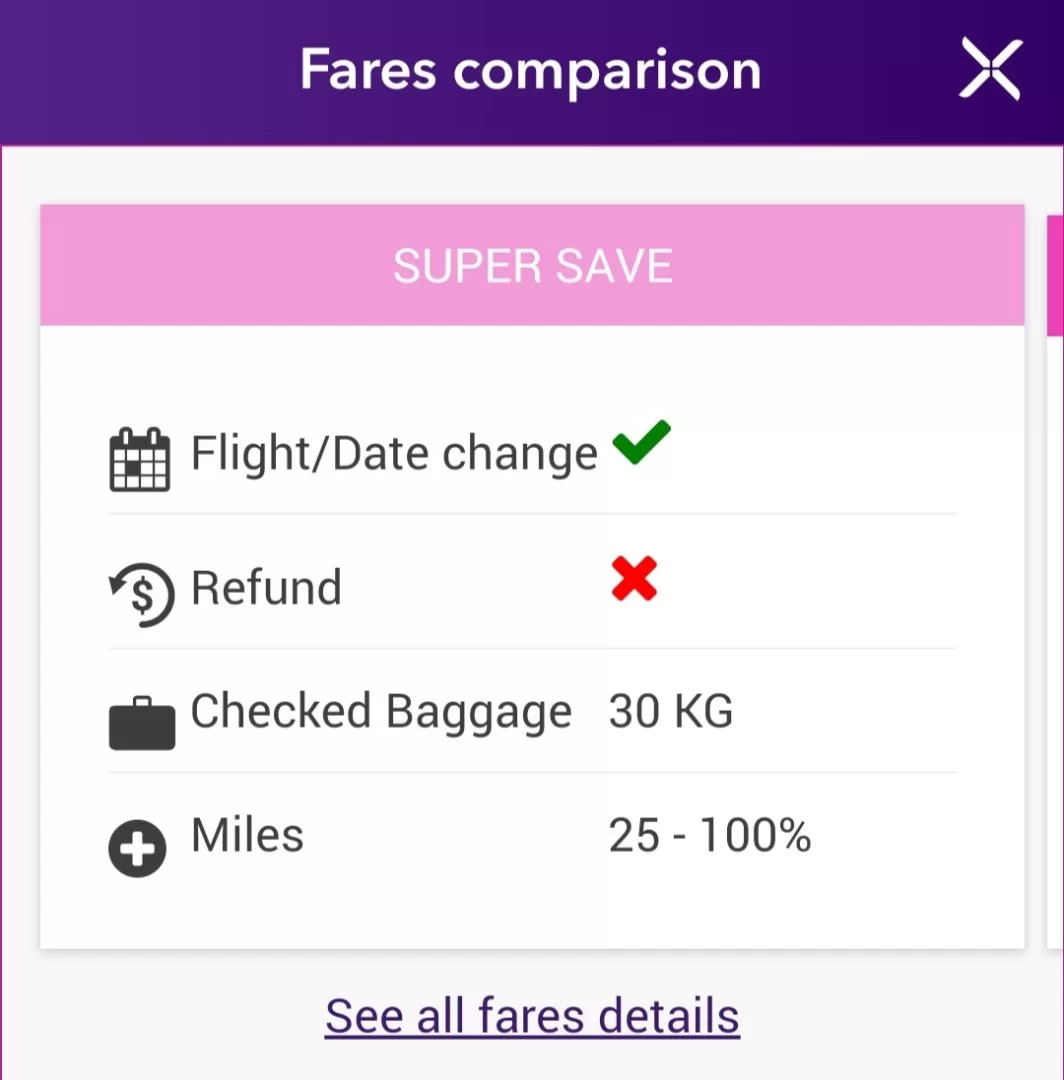Click the 25 - 100% miles value
1064x1080 pixels.
pos(709,836)
